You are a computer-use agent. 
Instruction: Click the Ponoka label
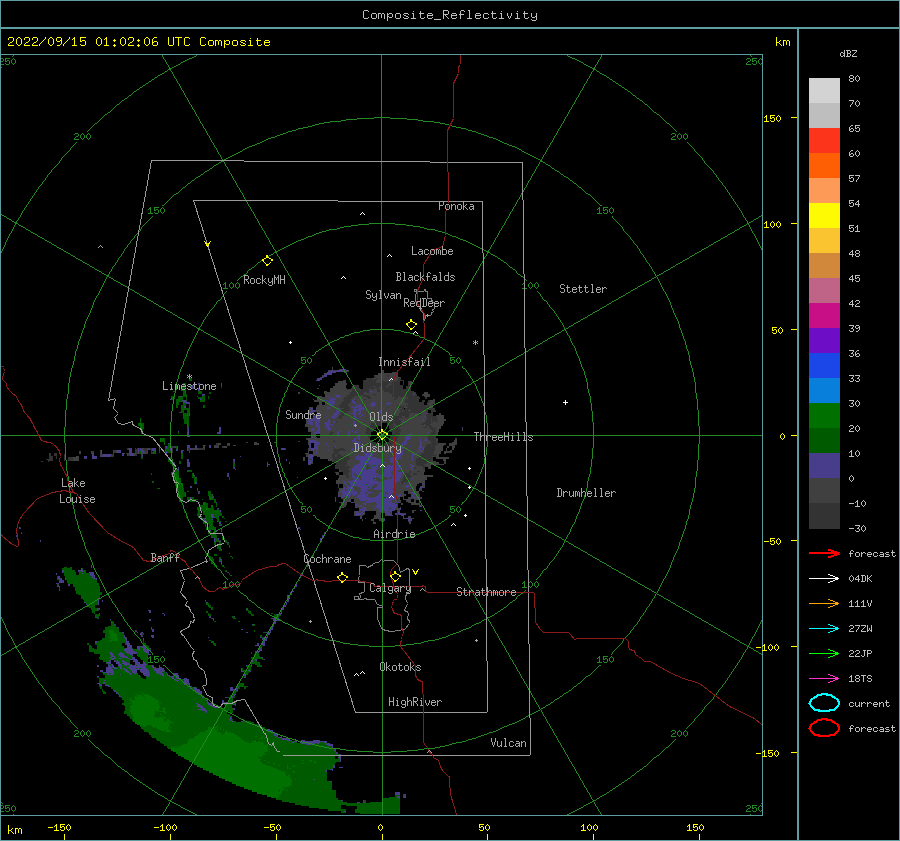point(456,206)
